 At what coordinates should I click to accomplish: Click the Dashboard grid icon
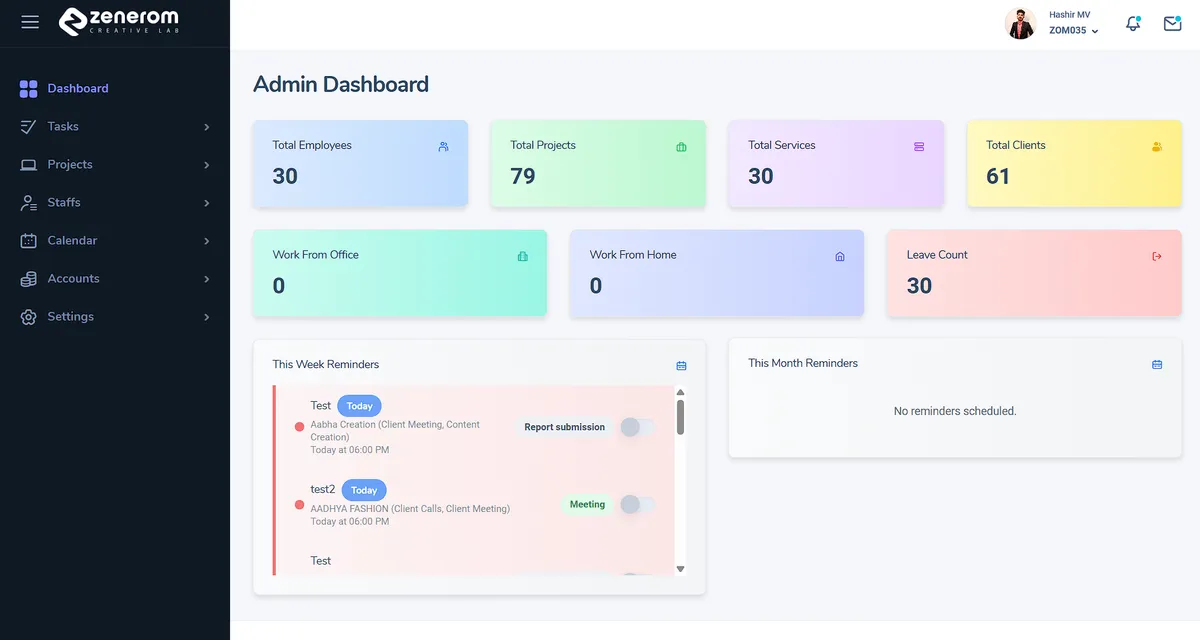(28, 89)
